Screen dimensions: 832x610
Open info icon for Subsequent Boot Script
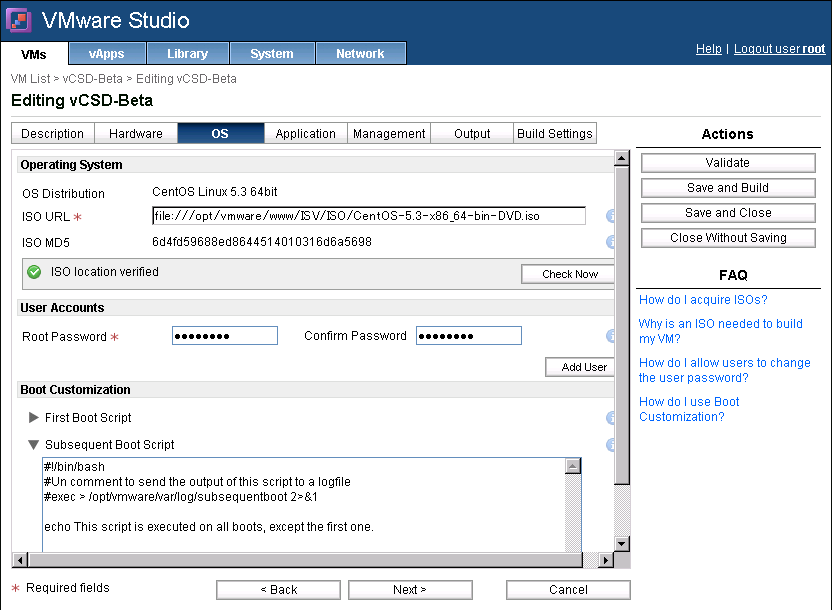610,445
